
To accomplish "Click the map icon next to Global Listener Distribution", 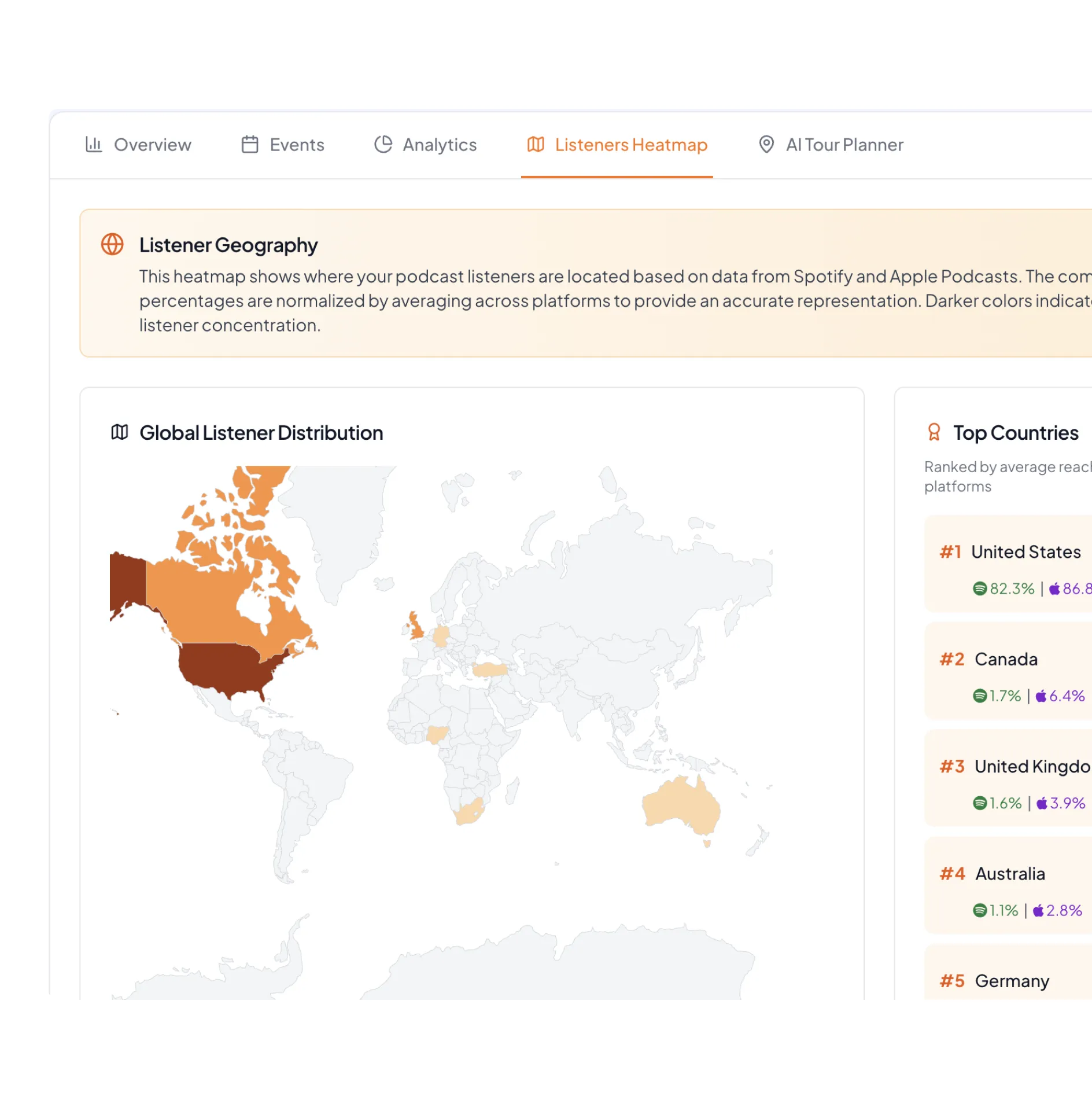I will (x=119, y=432).
